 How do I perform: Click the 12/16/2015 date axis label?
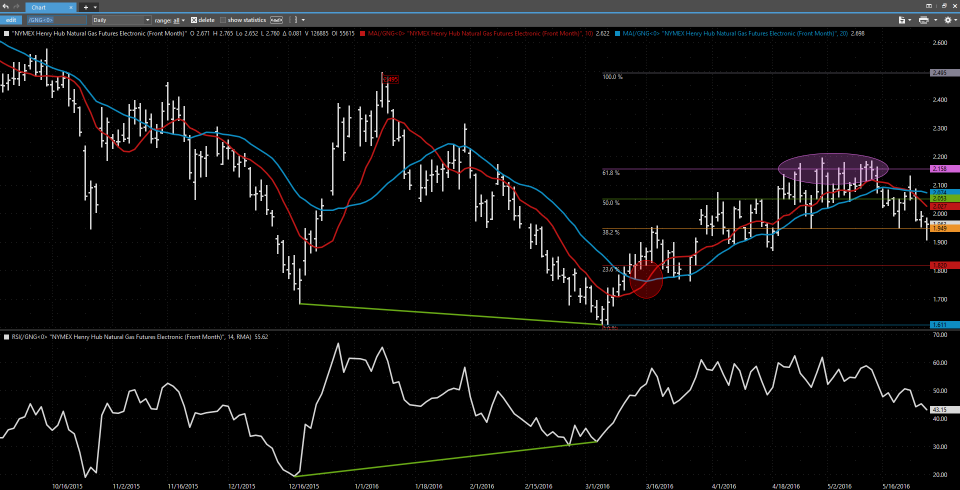pos(304,485)
